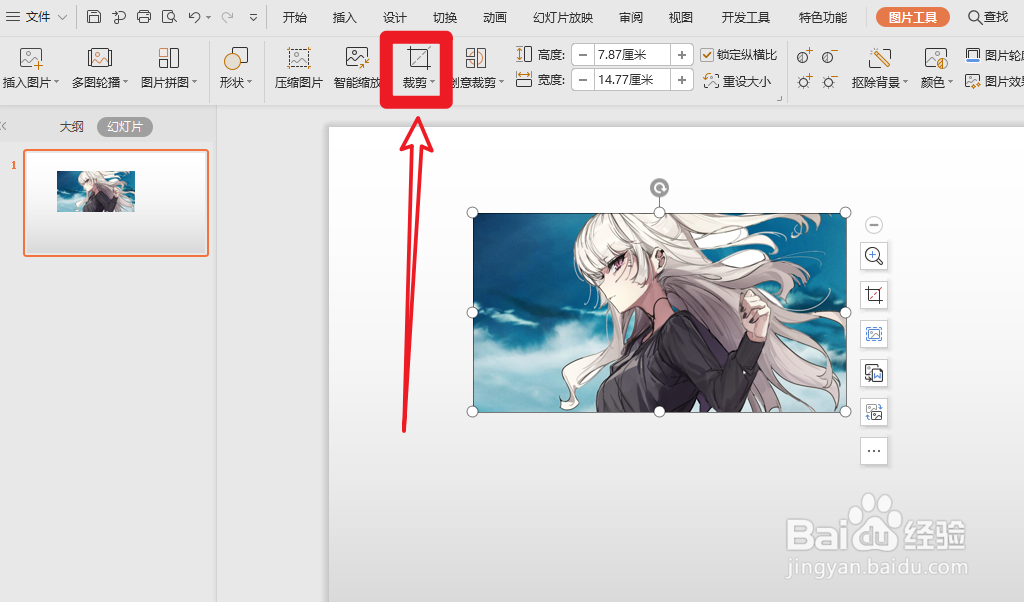Image resolution: width=1024 pixels, height=602 pixels.
Task: Click the print preview icon
Action: [169, 17]
